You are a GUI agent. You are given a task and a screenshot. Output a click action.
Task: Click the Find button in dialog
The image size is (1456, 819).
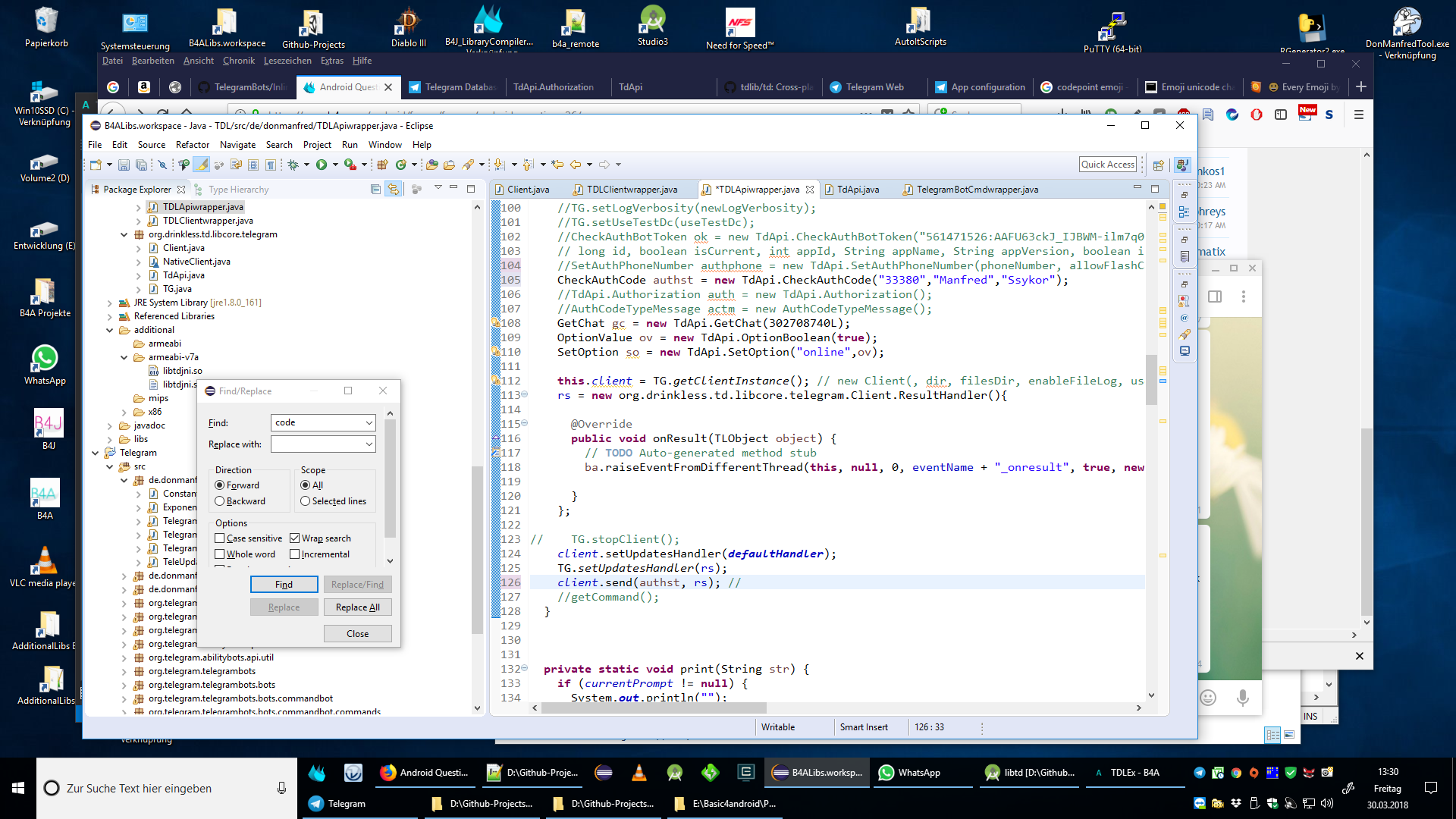click(x=284, y=585)
